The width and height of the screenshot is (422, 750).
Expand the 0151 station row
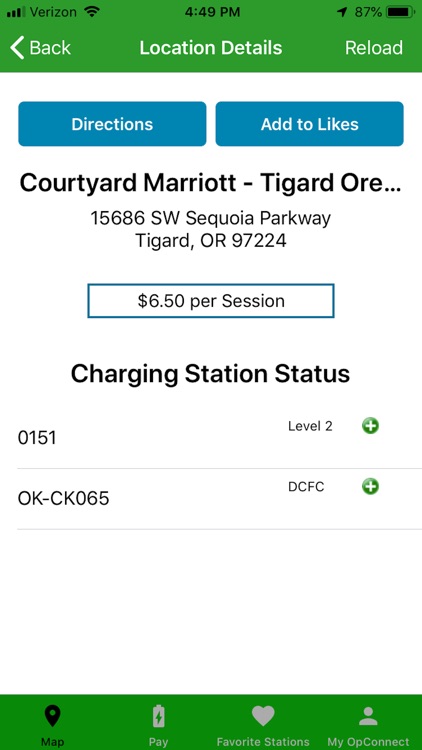pos(220,438)
